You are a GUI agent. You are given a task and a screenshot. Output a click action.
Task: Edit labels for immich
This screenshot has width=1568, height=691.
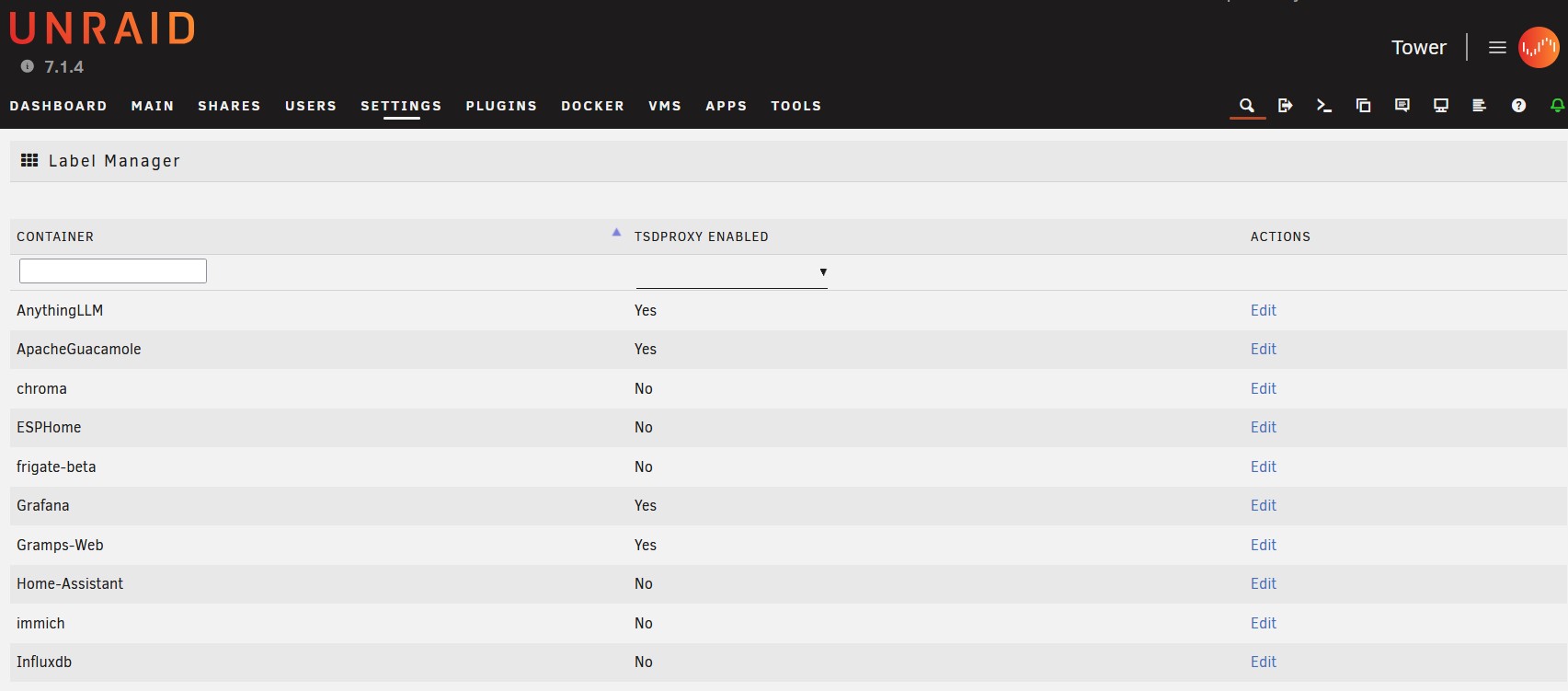[x=1264, y=623]
